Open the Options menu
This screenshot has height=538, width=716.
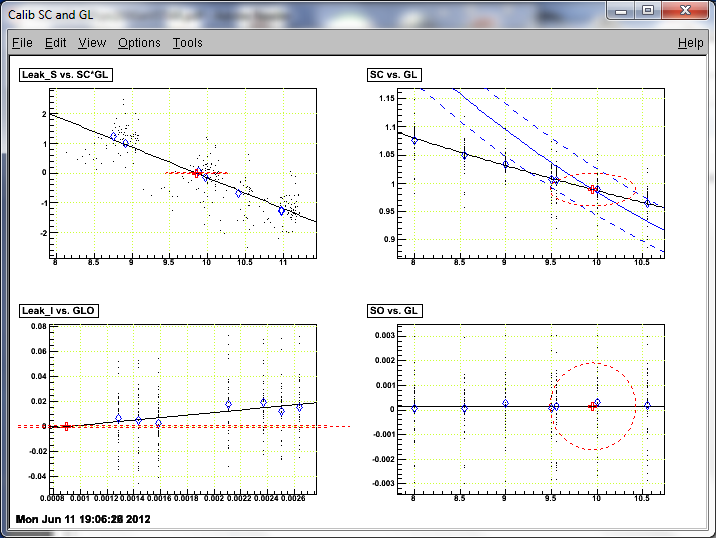point(139,43)
